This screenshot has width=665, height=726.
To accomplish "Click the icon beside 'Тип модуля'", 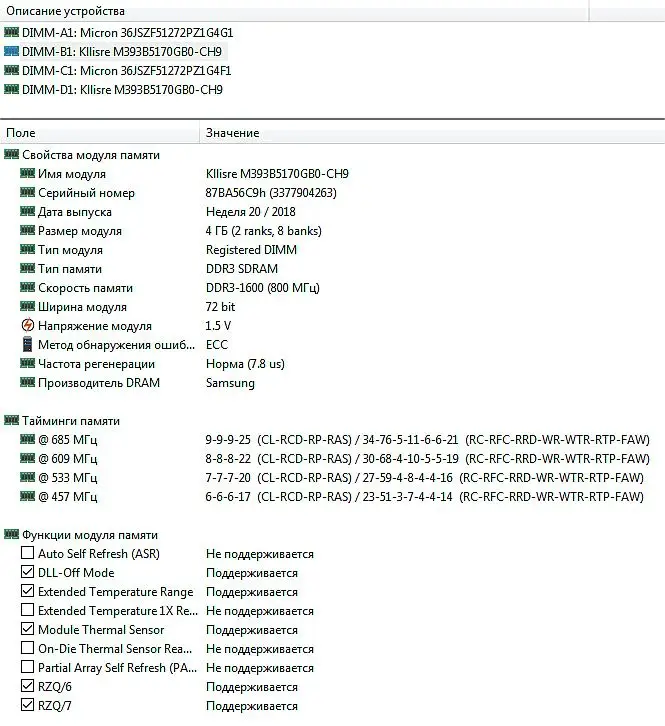I will [27, 250].
